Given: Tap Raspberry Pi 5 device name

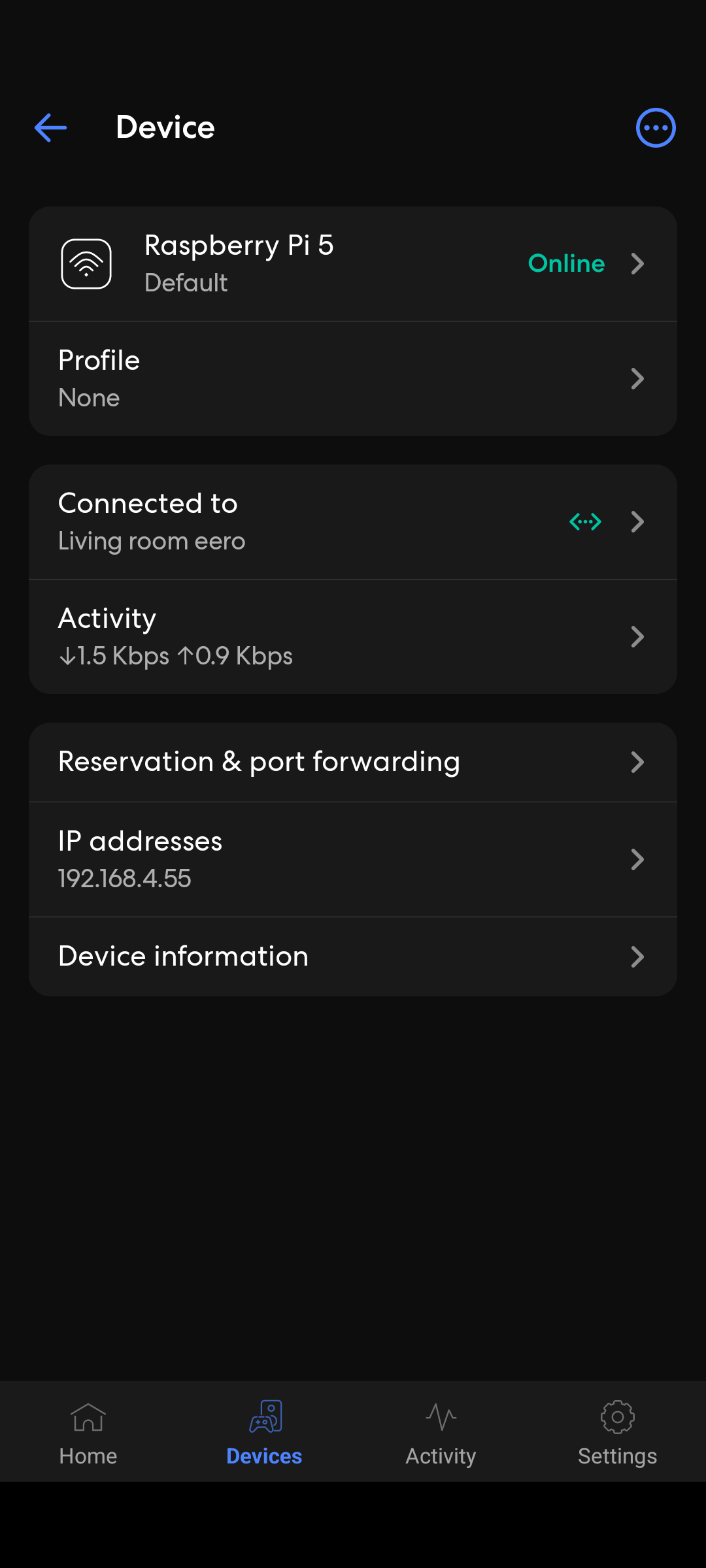Looking at the screenshot, I should 239,246.
